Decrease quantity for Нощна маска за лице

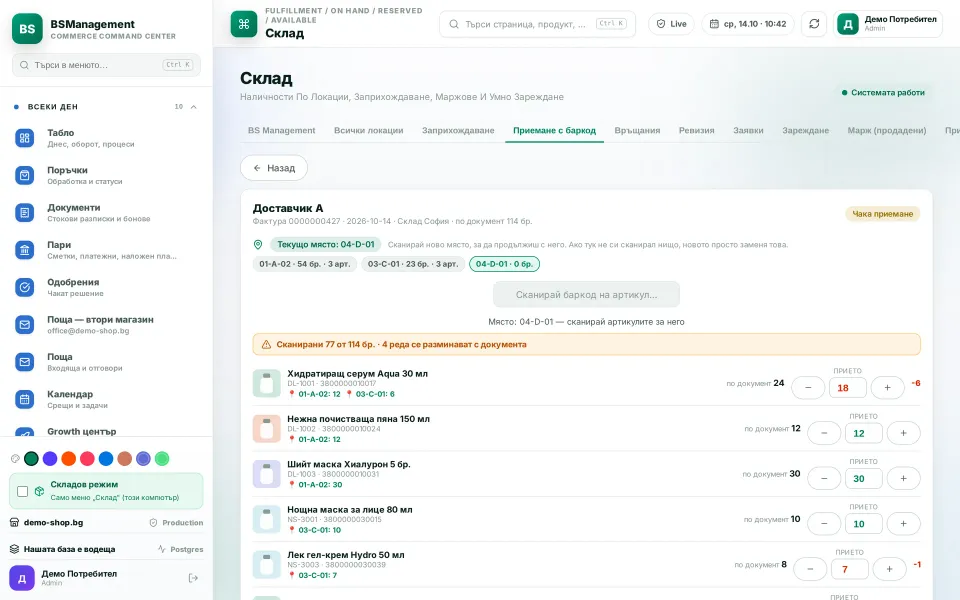coord(824,523)
